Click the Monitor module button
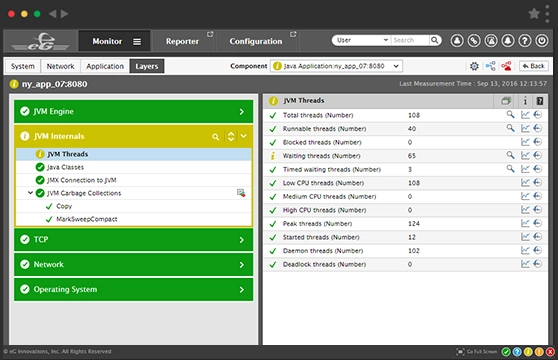The width and height of the screenshot is (558, 360). point(115,41)
